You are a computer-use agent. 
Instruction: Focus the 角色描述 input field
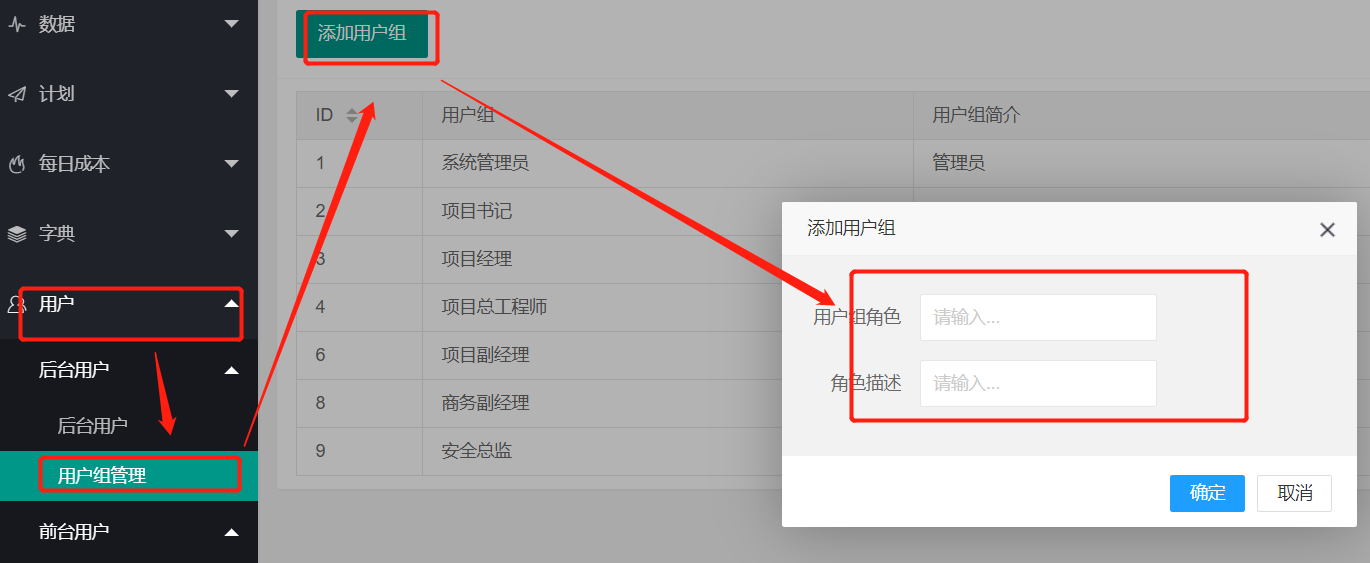[x=1038, y=383]
